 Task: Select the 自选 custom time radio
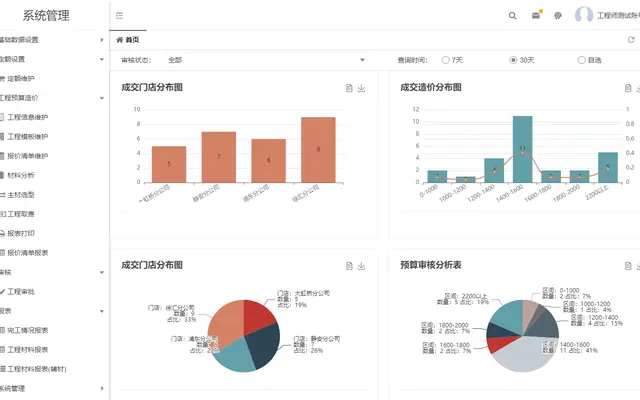click(x=581, y=60)
